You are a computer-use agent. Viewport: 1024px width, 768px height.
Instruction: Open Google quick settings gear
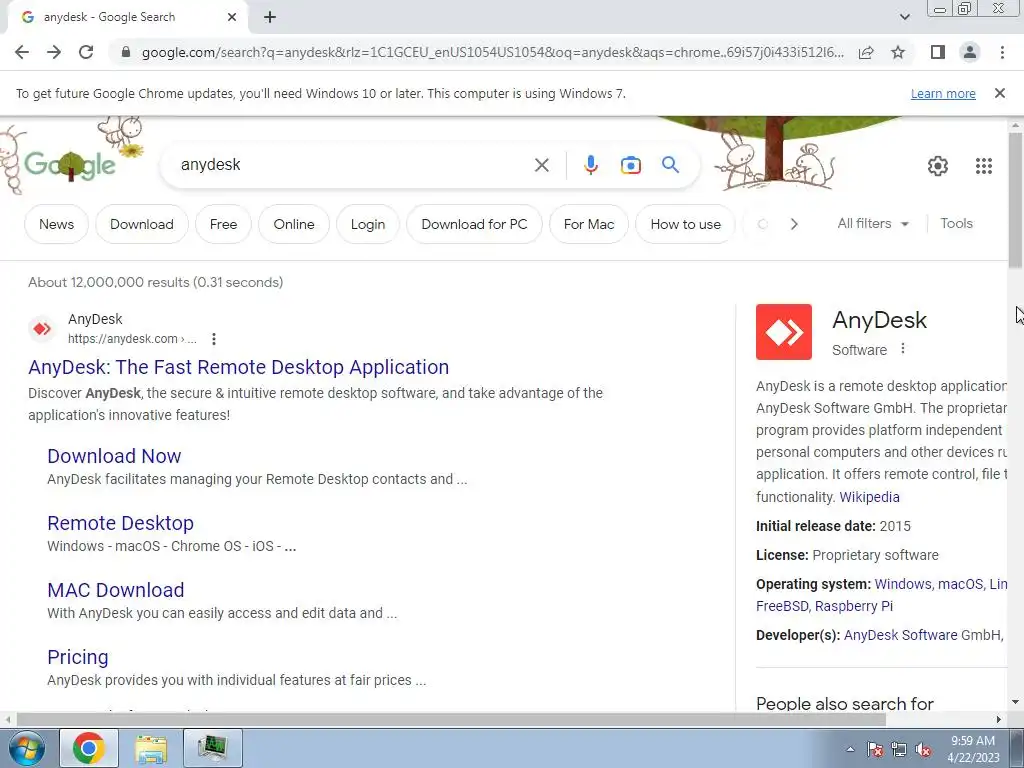(x=938, y=166)
